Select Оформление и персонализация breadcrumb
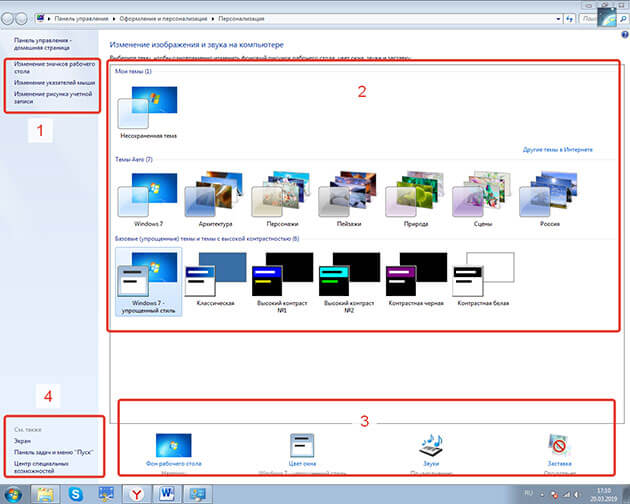 163,19
